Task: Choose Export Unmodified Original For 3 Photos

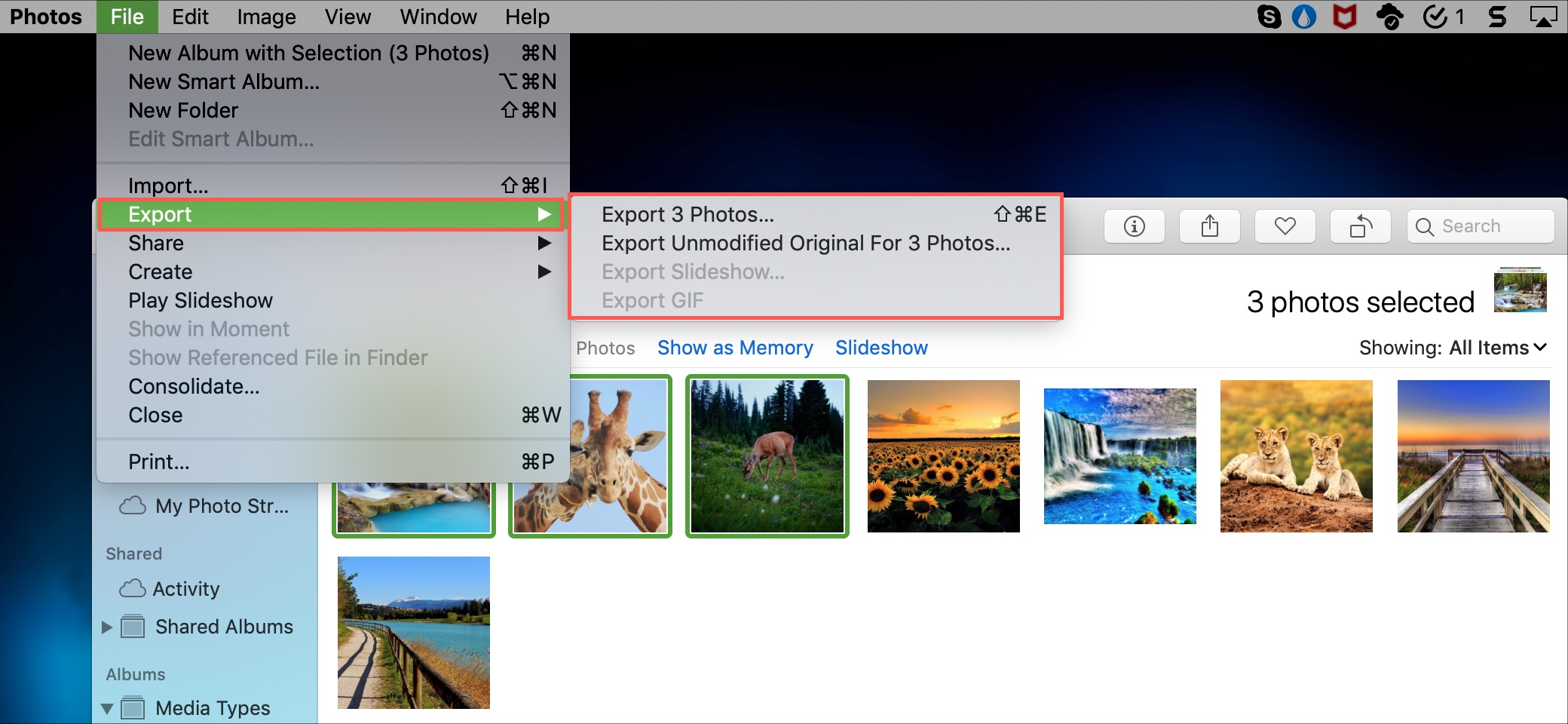Action: click(816, 243)
